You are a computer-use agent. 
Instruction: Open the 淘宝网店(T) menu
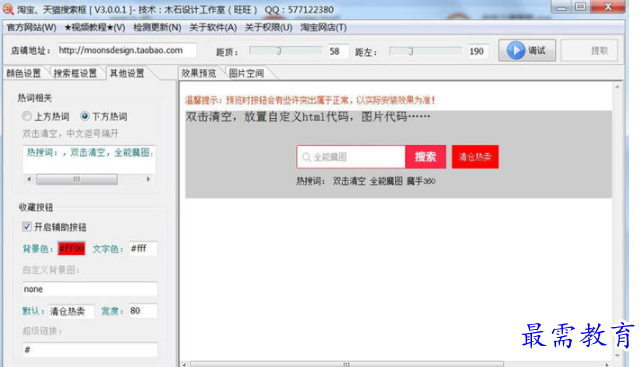(323, 27)
